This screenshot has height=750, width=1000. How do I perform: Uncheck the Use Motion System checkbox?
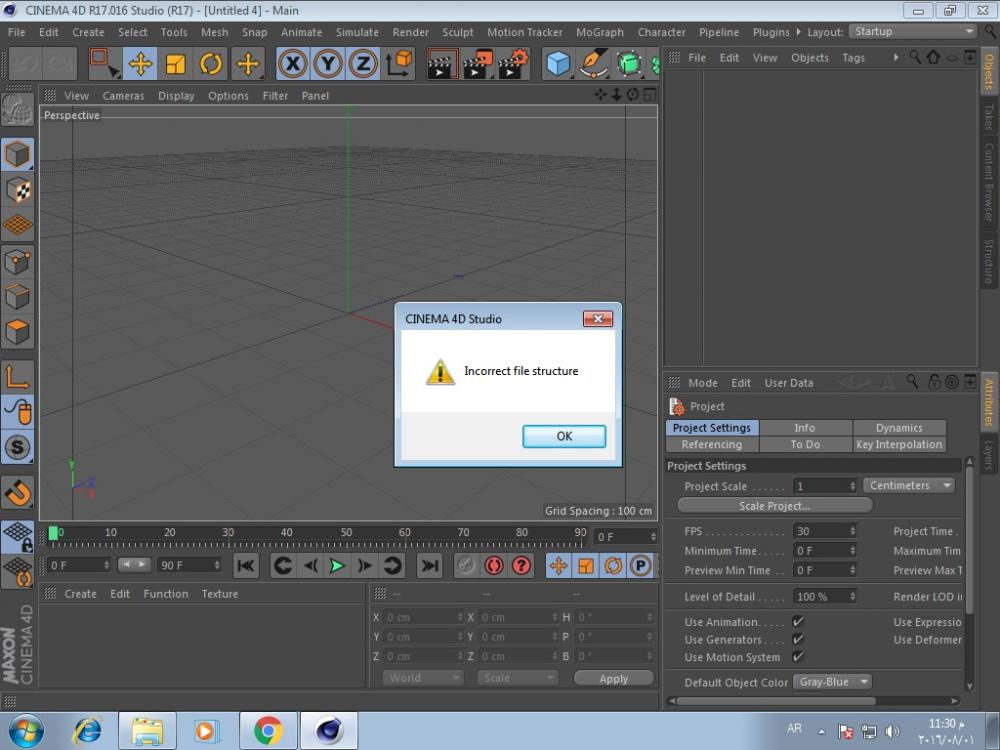(798, 657)
